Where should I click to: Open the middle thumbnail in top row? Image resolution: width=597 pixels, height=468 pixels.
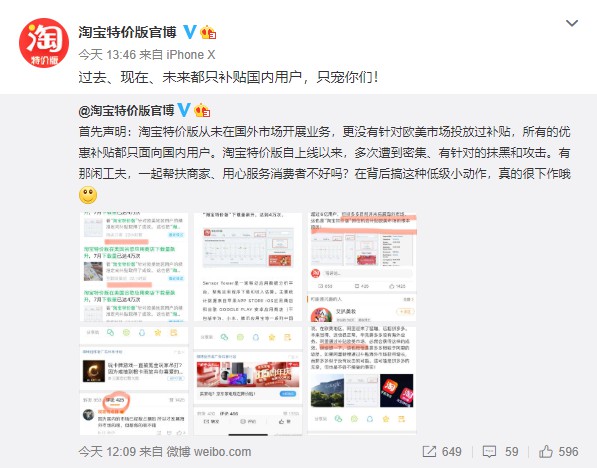coord(247,267)
